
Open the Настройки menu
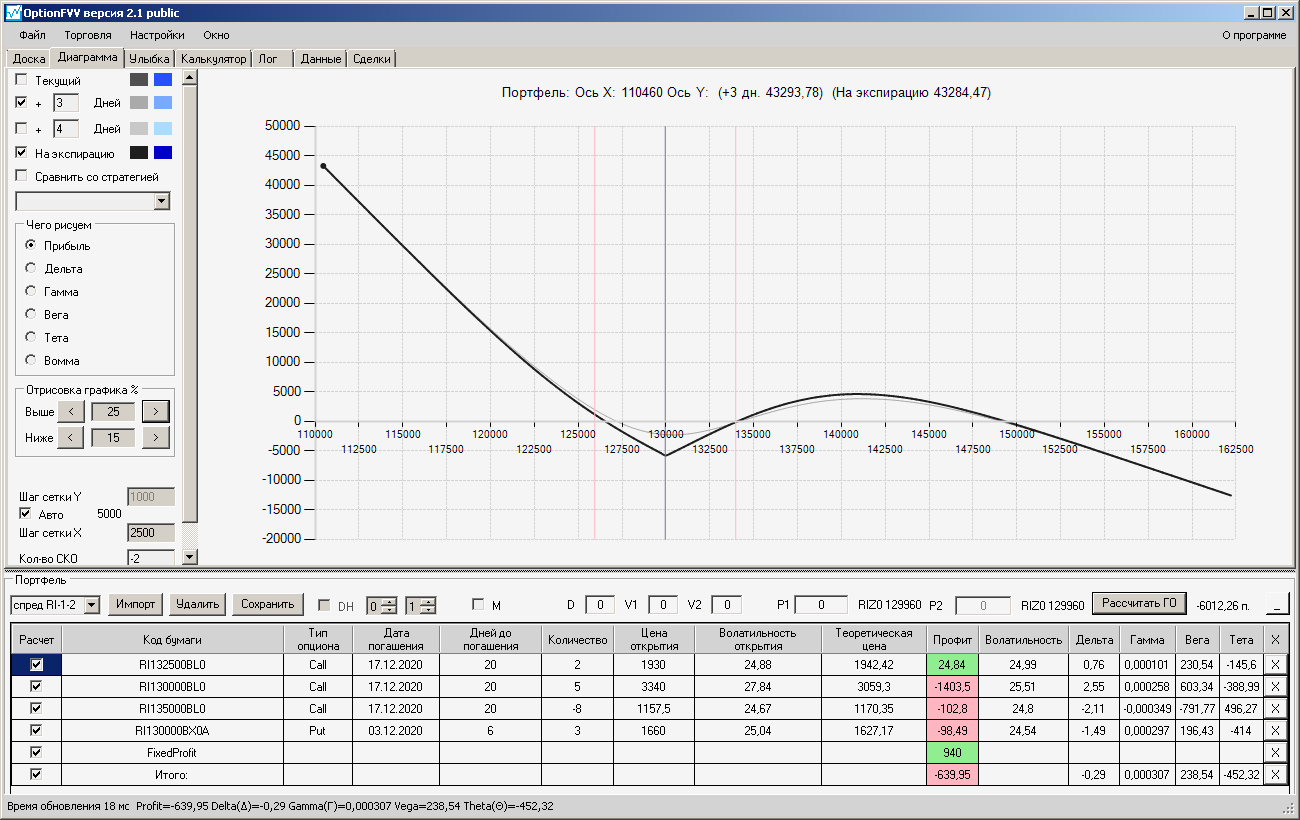coord(157,35)
